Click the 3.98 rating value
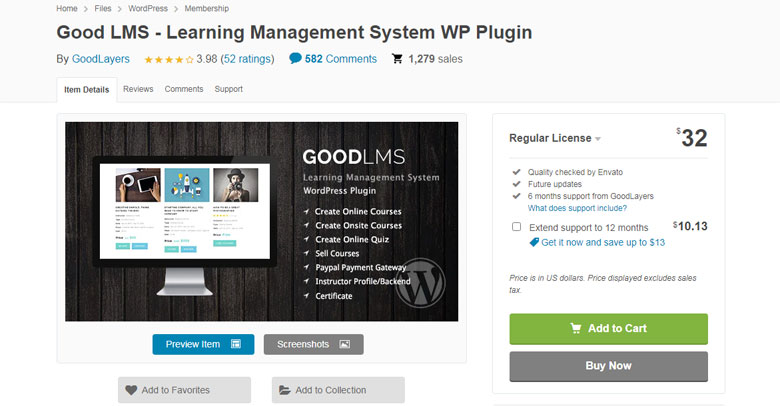 [x=207, y=59]
